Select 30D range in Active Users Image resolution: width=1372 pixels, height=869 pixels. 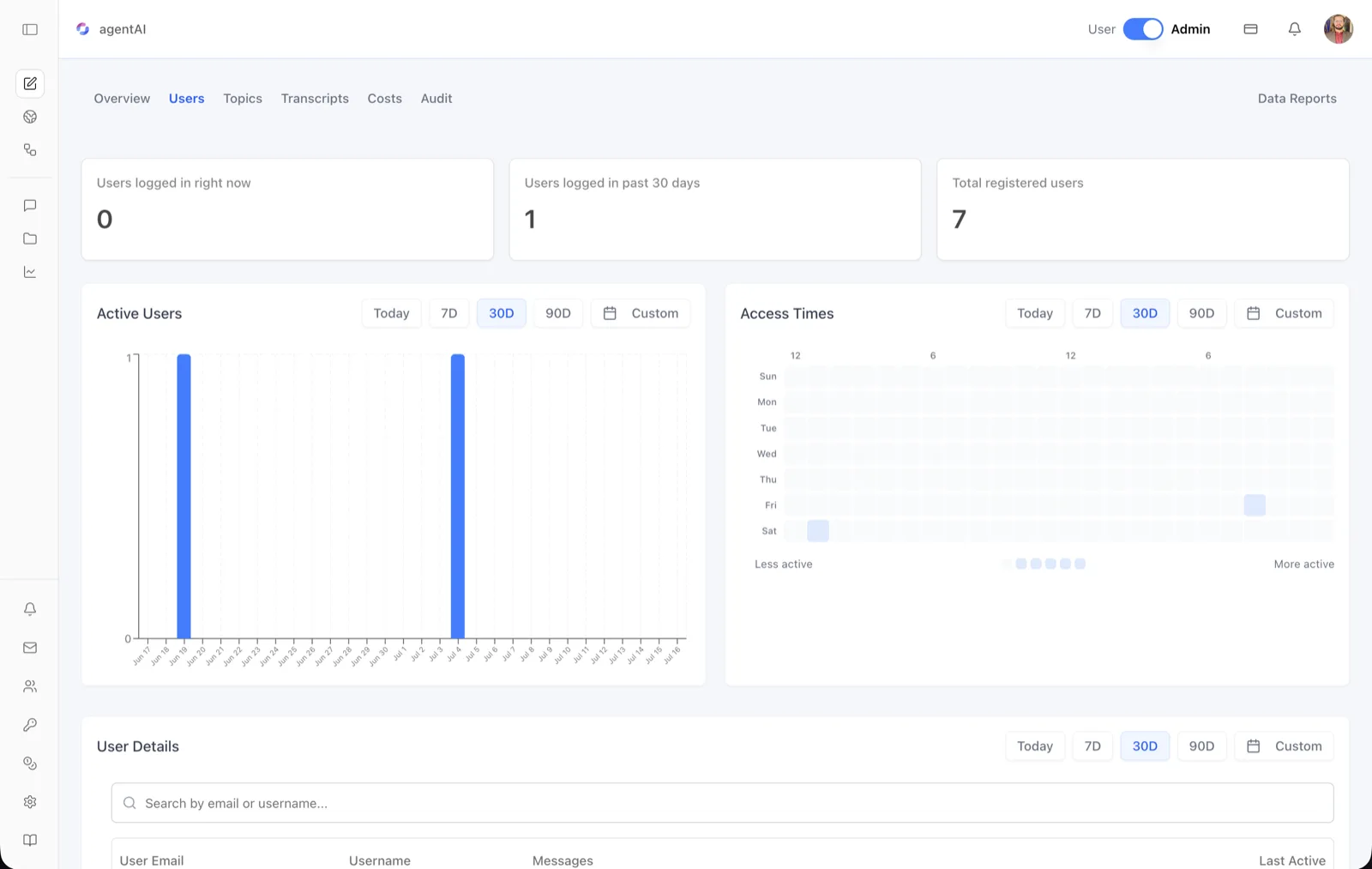pos(502,314)
